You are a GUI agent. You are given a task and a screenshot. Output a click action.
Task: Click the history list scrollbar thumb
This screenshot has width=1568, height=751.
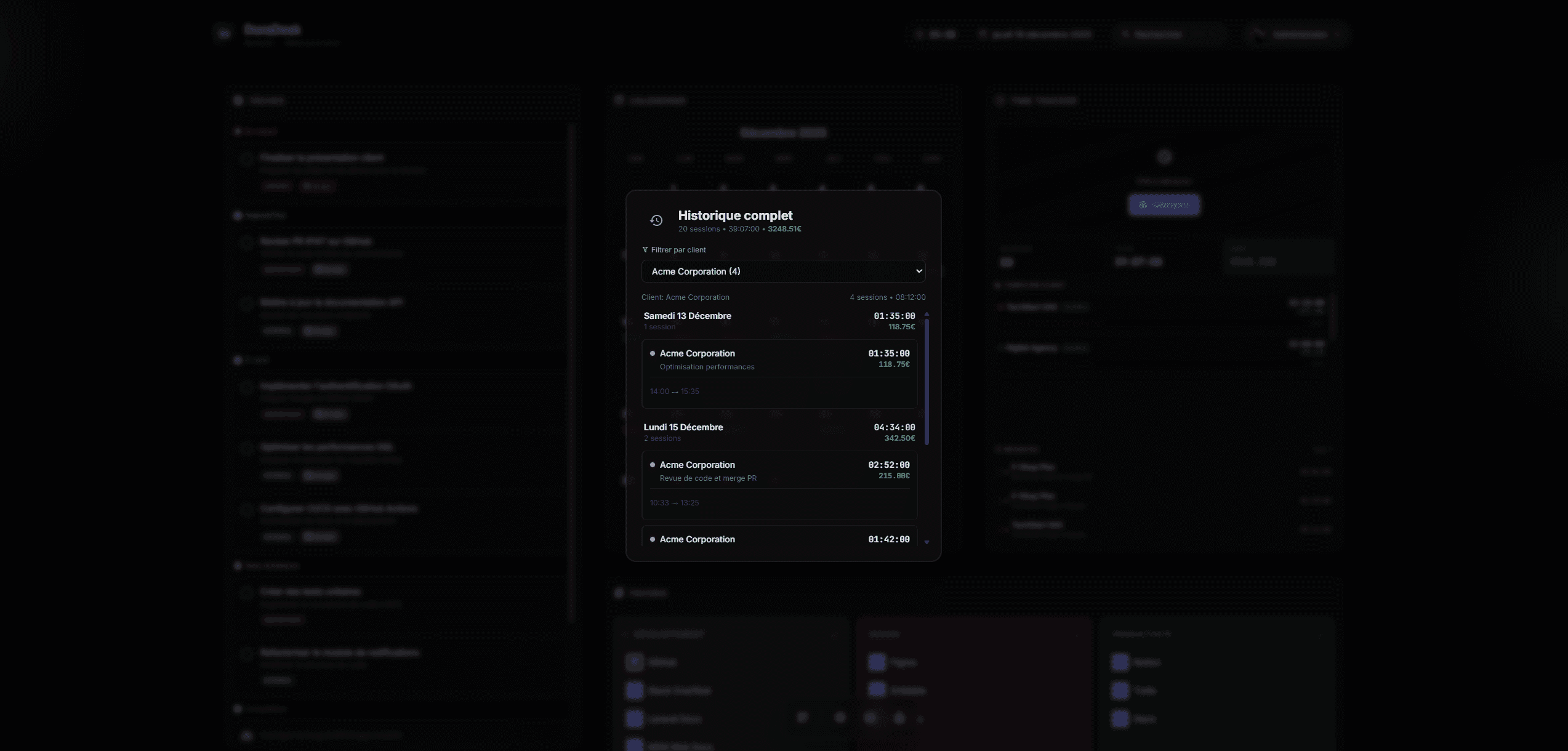pyautogui.click(x=927, y=382)
